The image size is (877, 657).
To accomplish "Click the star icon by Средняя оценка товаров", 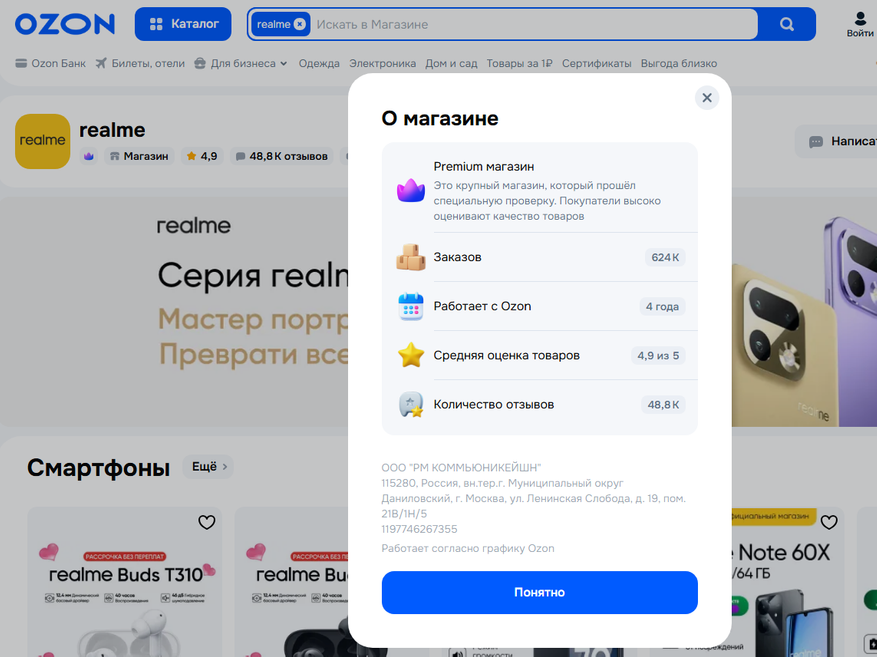I will (411, 355).
